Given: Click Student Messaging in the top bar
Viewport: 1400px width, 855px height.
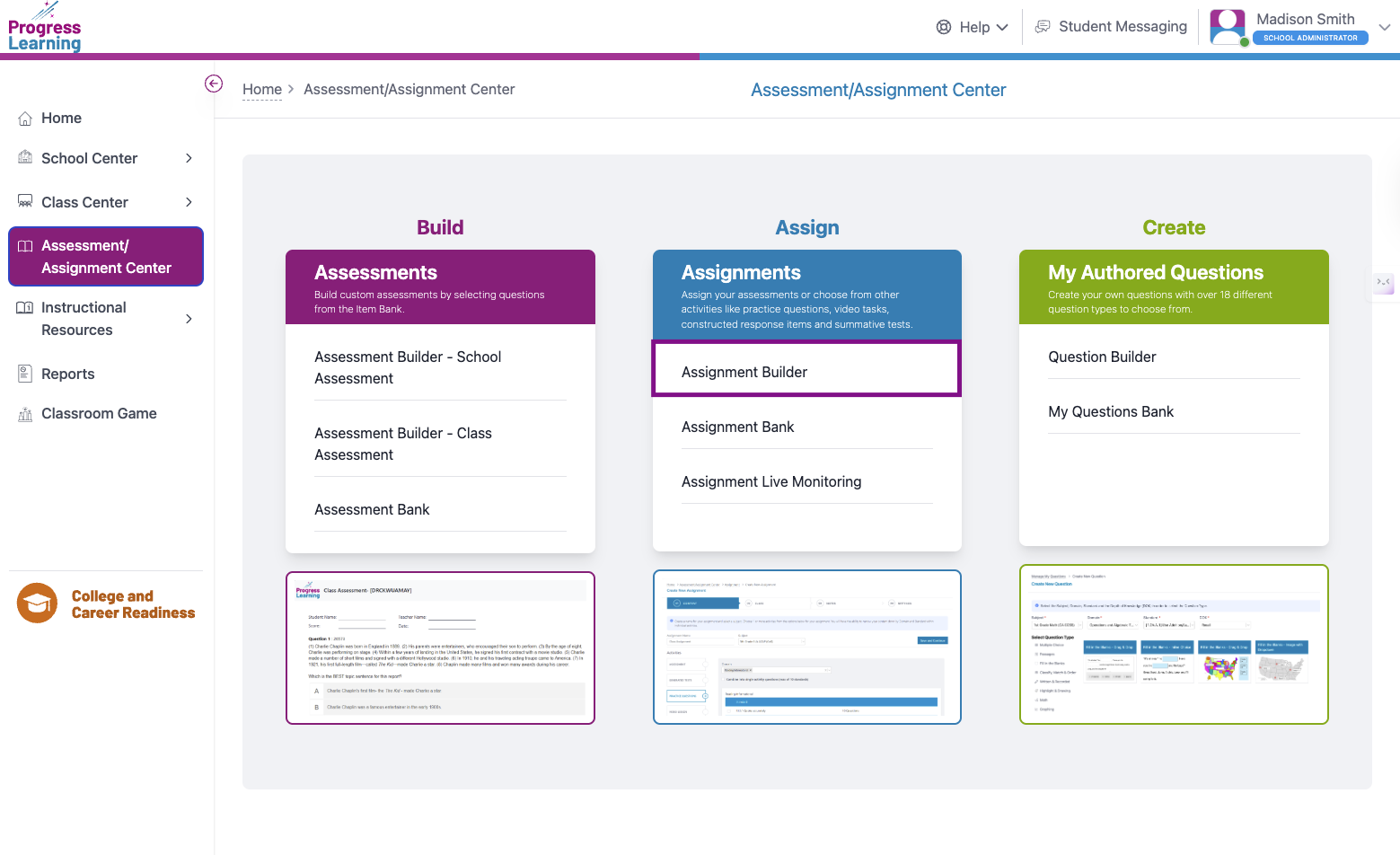Looking at the screenshot, I should pos(1123,27).
